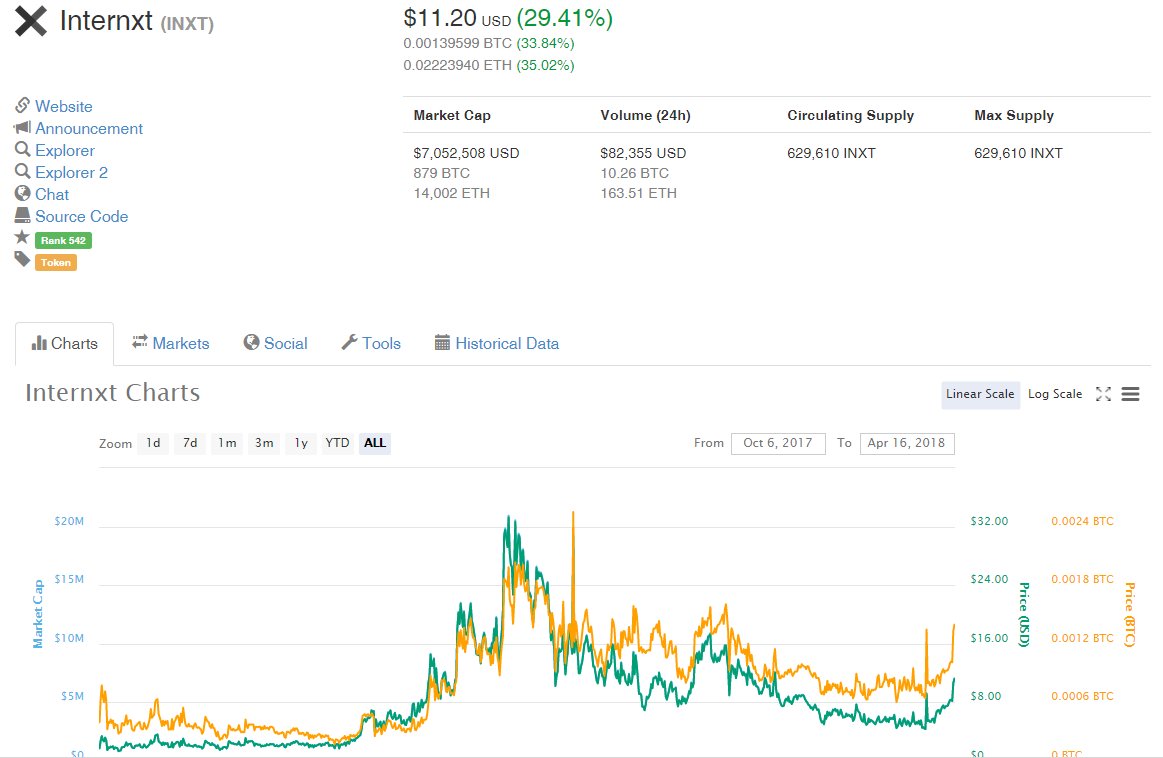The image size is (1163, 758).
Task: Expand chart to fullscreen via arrows icon
Action: click(x=1103, y=394)
